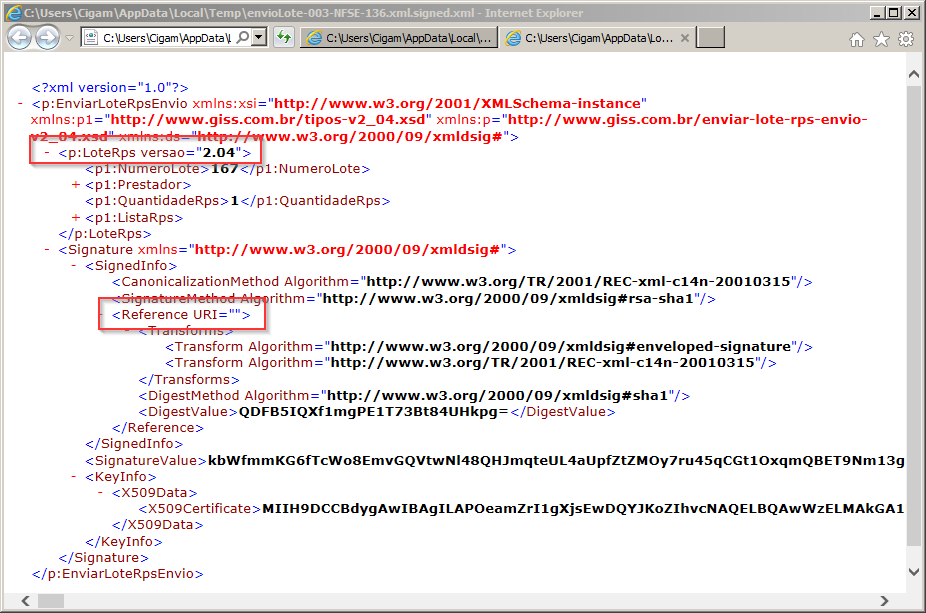The image size is (926, 613).
Task: Open the Home page icon
Action: tap(856, 40)
